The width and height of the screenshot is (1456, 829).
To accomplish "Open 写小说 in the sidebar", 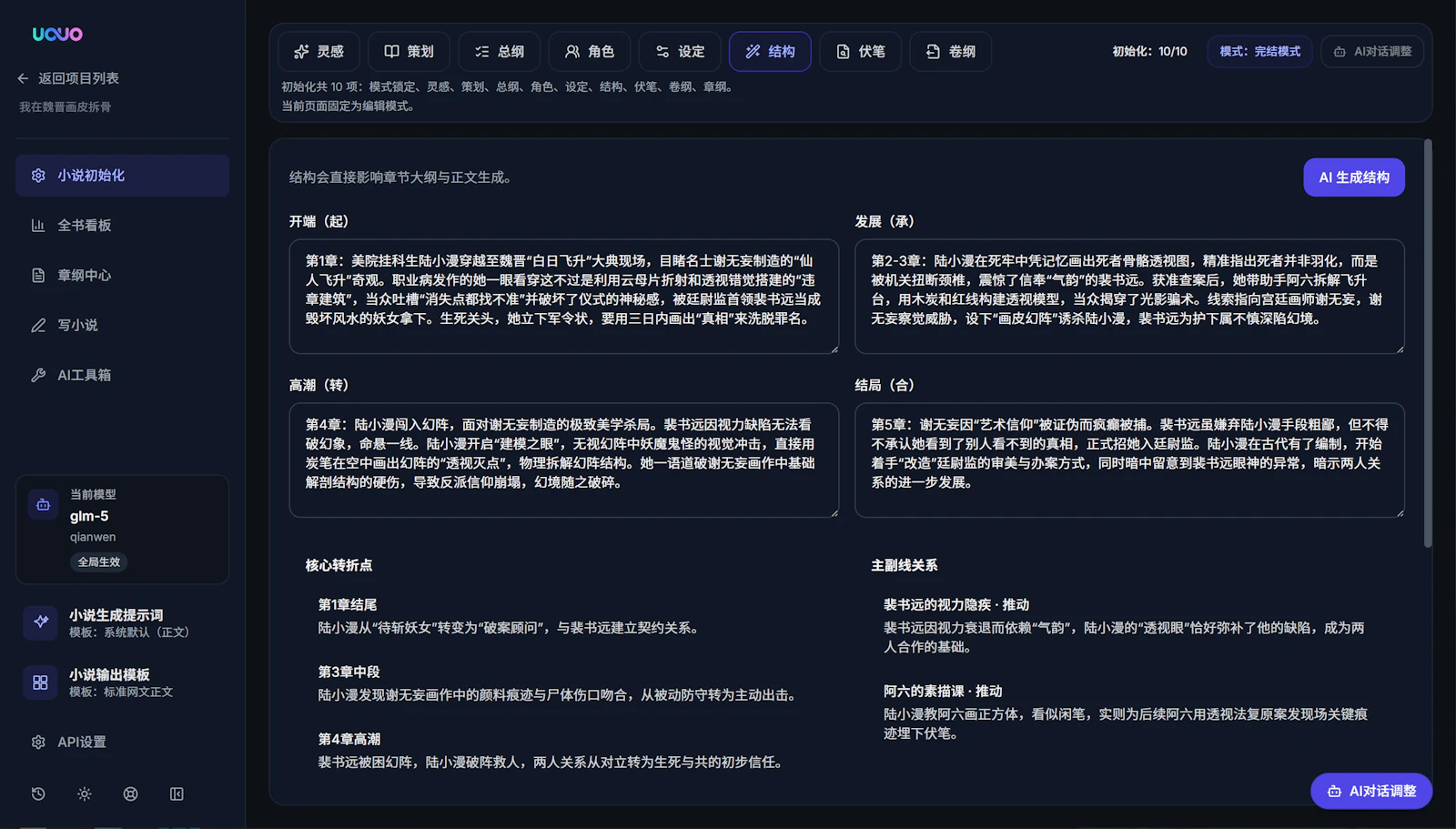I will [x=122, y=326].
